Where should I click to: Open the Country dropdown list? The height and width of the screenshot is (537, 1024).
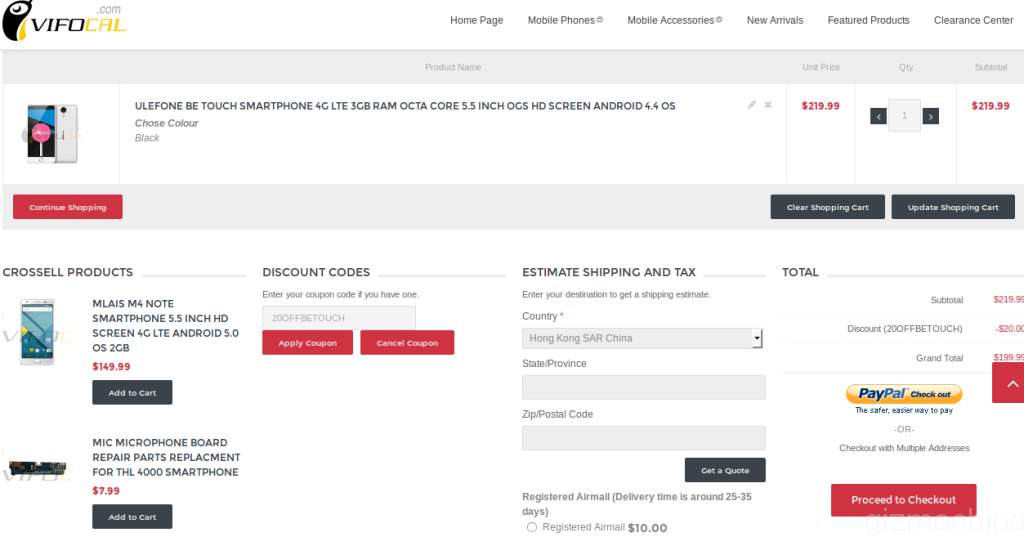coord(643,338)
